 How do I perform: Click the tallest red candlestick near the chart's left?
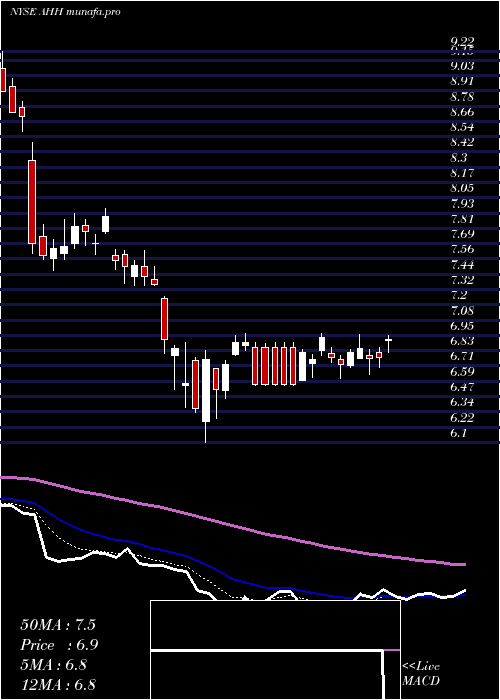click(x=32, y=202)
